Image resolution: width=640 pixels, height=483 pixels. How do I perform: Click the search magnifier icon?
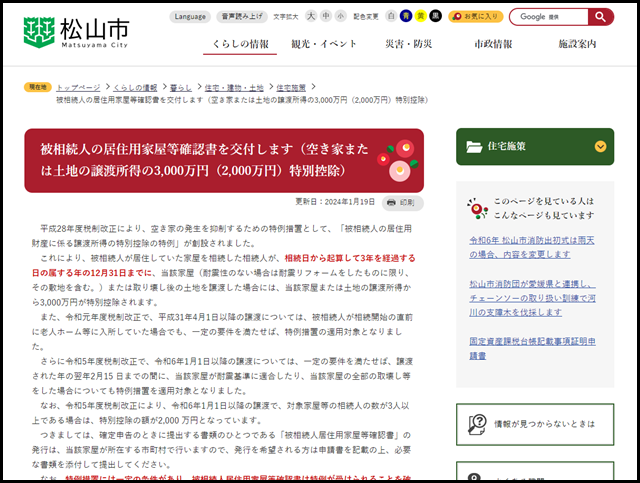[x=600, y=17]
